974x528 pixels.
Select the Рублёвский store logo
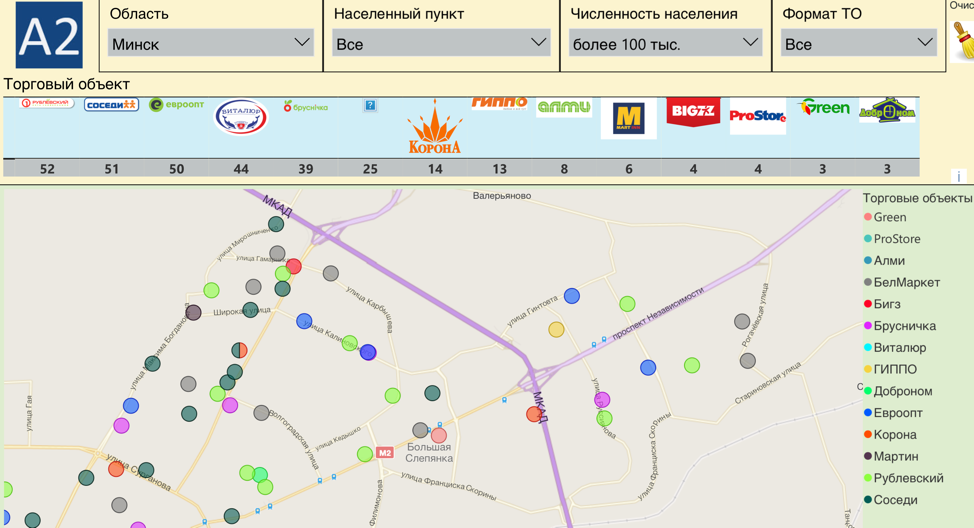(x=46, y=103)
